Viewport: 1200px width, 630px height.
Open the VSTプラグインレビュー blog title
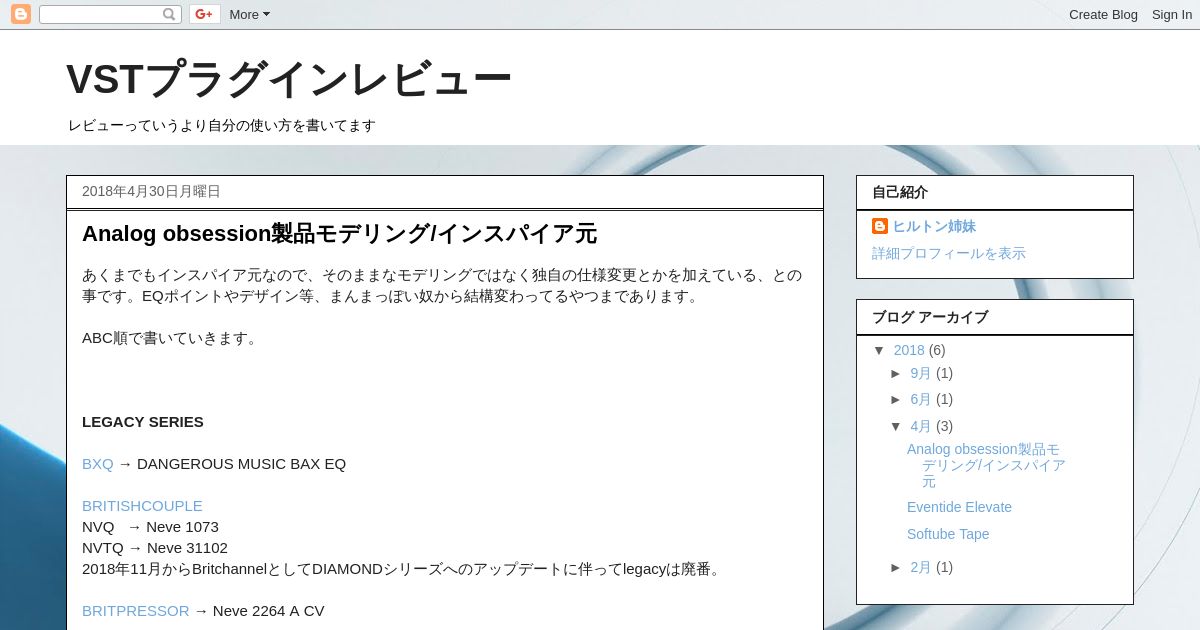pos(289,80)
